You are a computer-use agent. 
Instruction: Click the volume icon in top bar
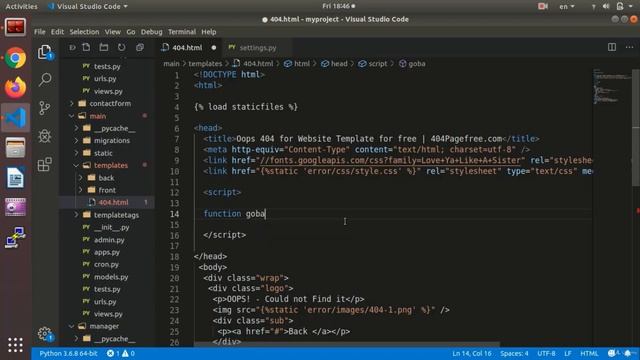click(606, 7)
